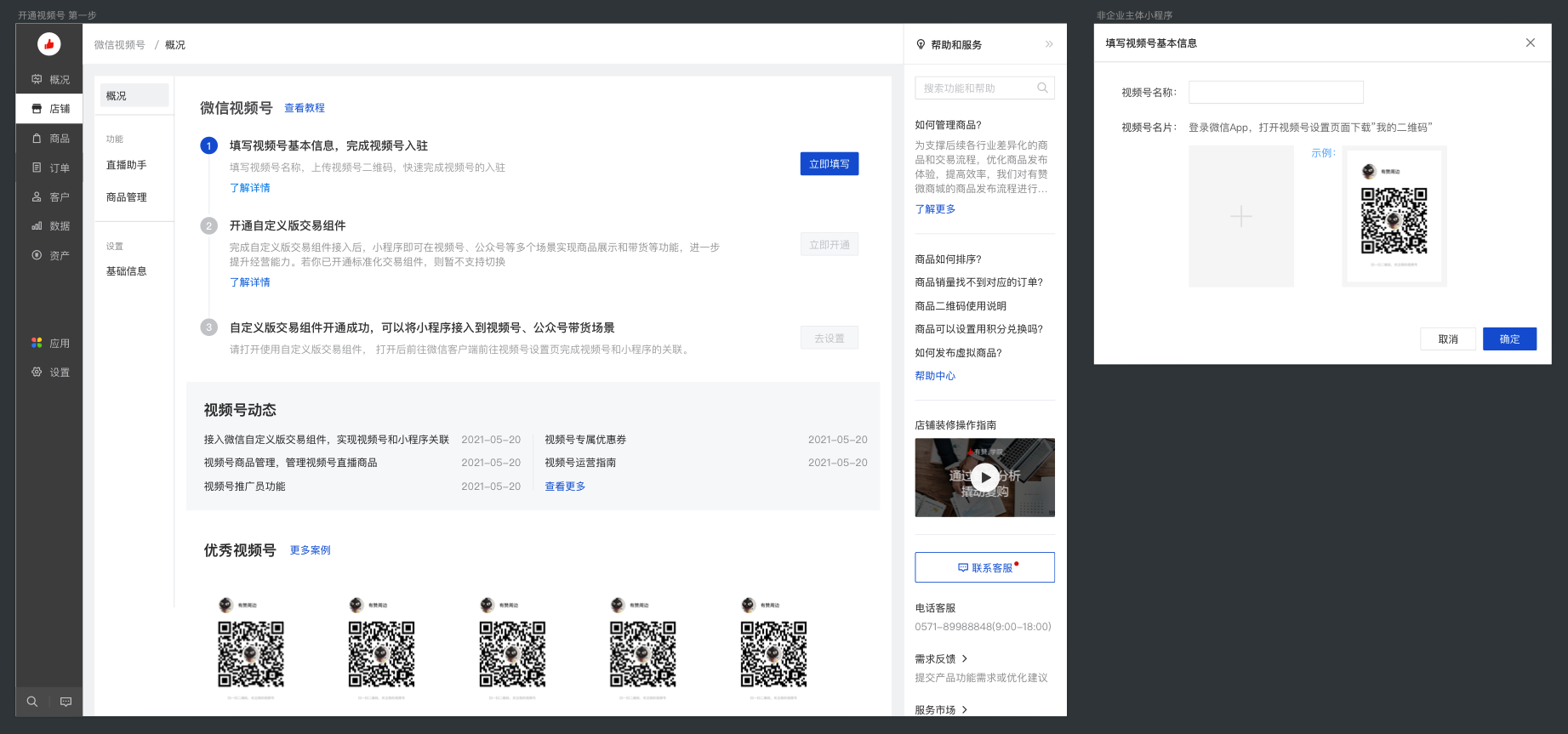1568x734 pixels.
Task: Click 立即填写 button
Action: tap(830, 163)
